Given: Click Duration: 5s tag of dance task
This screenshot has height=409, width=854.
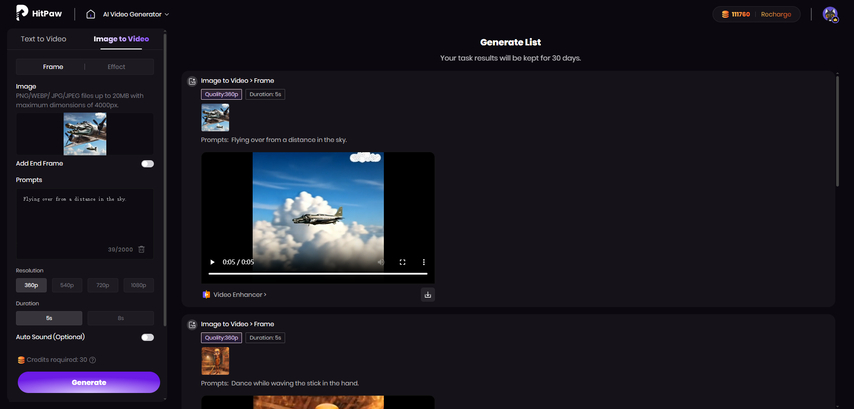Looking at the screenshot, I should point(265,338).
